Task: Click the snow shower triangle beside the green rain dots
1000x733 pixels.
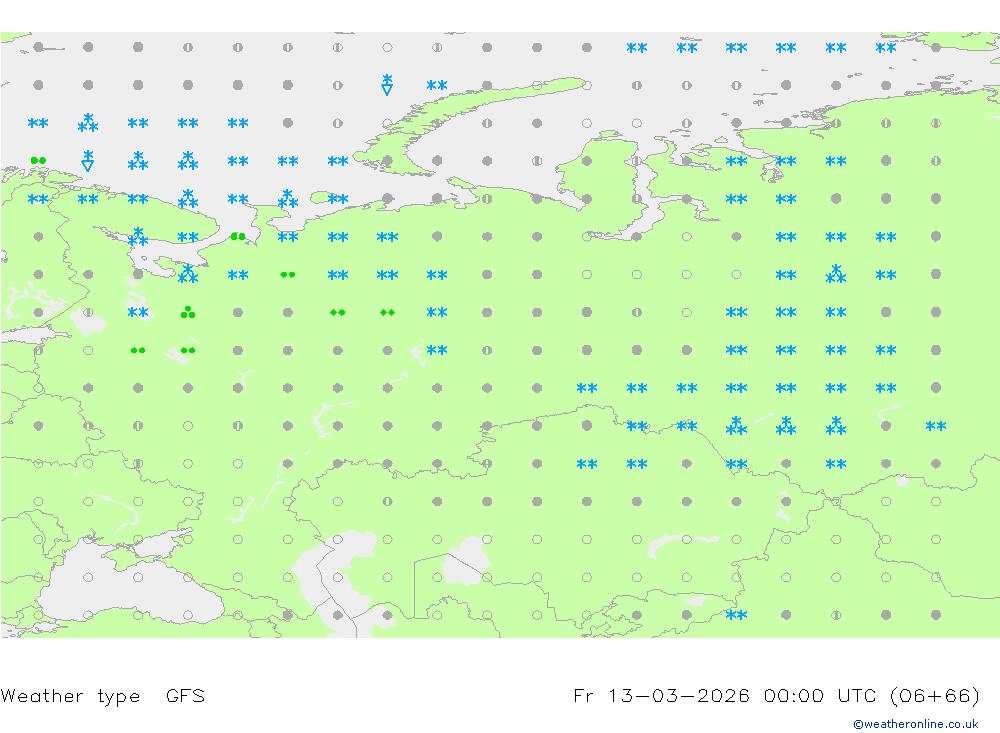Action: (88, 161)
